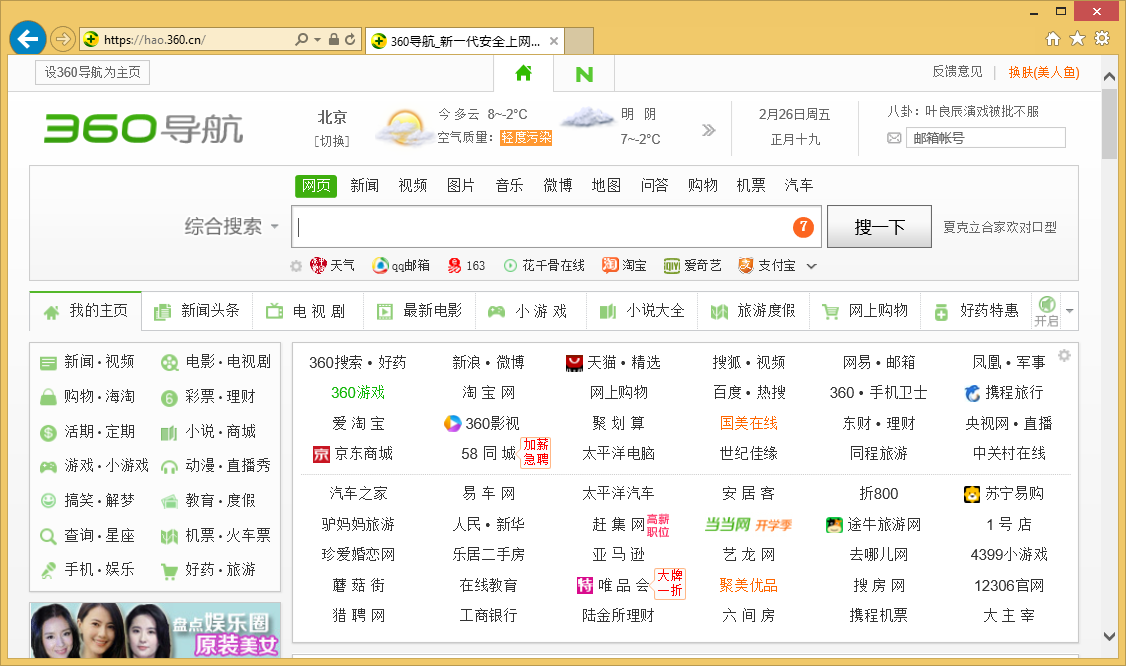Click the page scroll down arrow
This screenshot has width=1126, height=666.
(x=1109, y=637)
